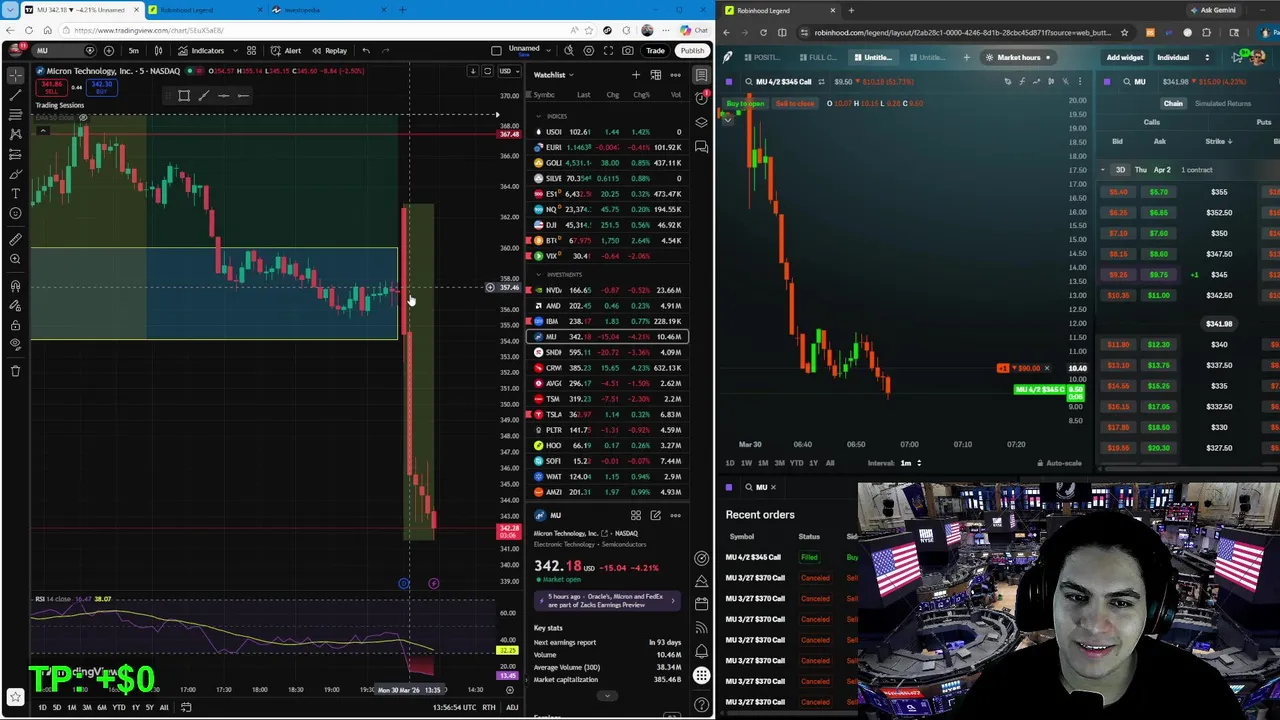Click the Market hours pill
Viewport: 1280px width, 720px height.
[x=1019, y=57]
